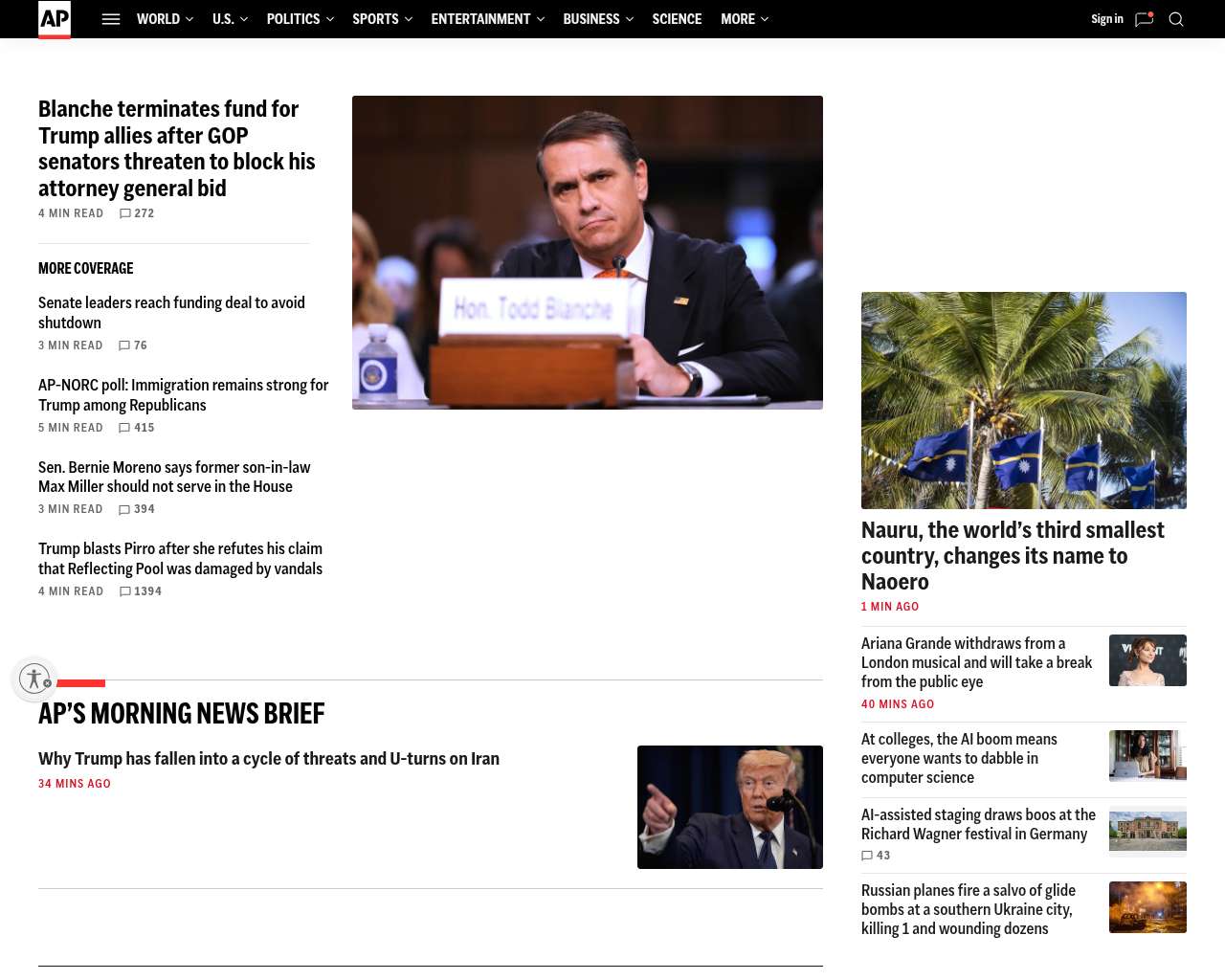Open the 1394 comments on Trump Pirro story
The height and width of the screenshot is (980, 1225).
pyautogui.click(x=141, y=591)
